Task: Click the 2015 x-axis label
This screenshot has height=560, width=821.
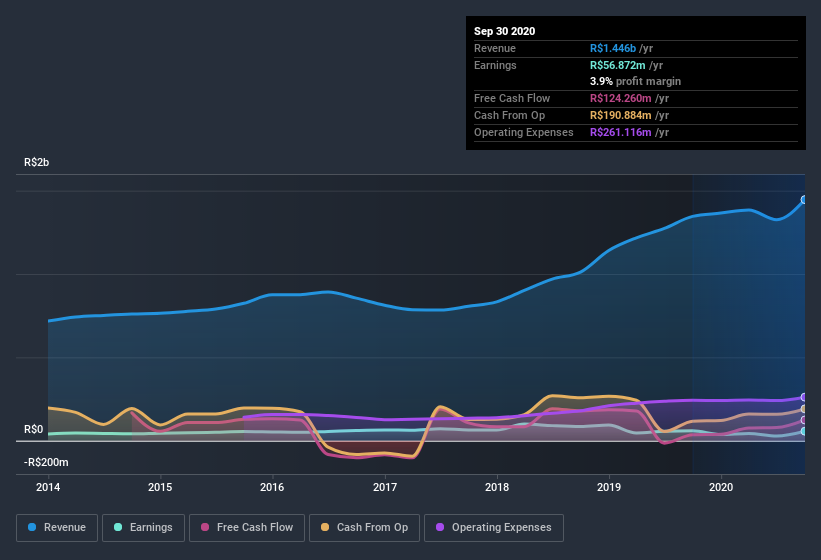Action: [160, 487]
